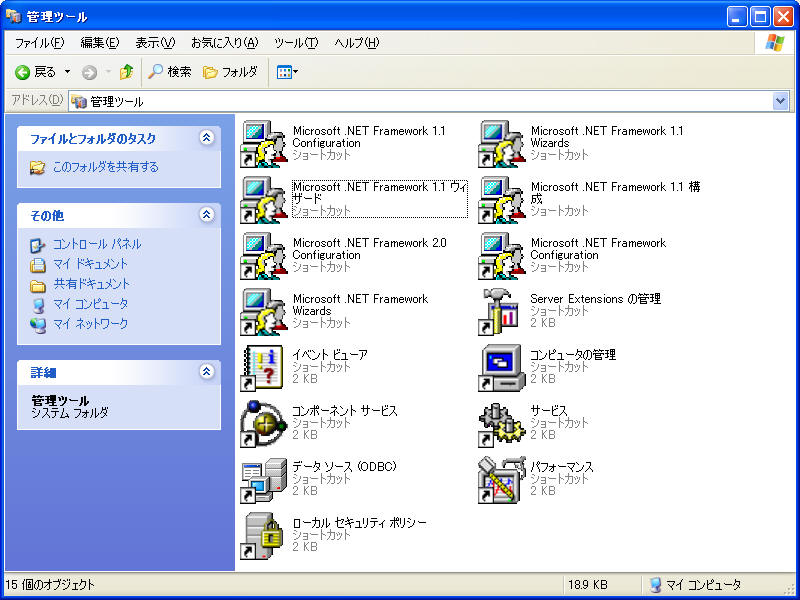Select the コンポーネント サービス icon
The image size is (800, 600).
pos(263,424)
